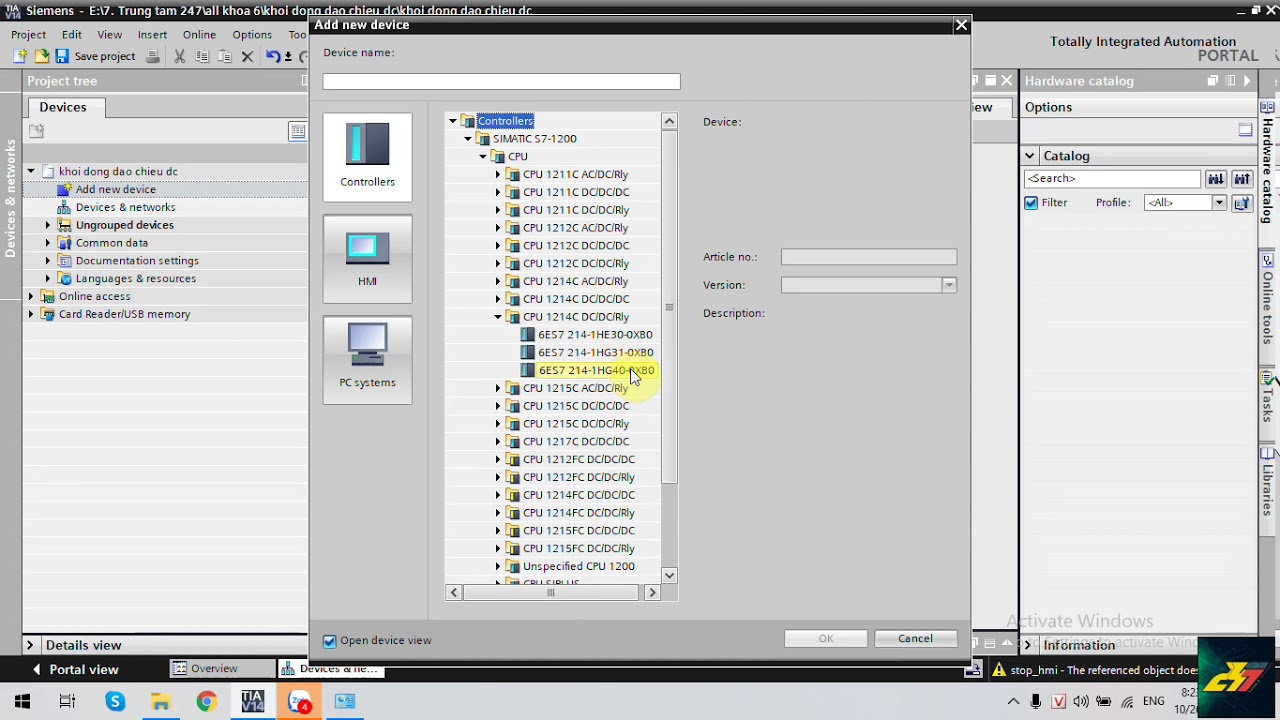
Task: Select the Controllers device category
Action: click(367, 156)
